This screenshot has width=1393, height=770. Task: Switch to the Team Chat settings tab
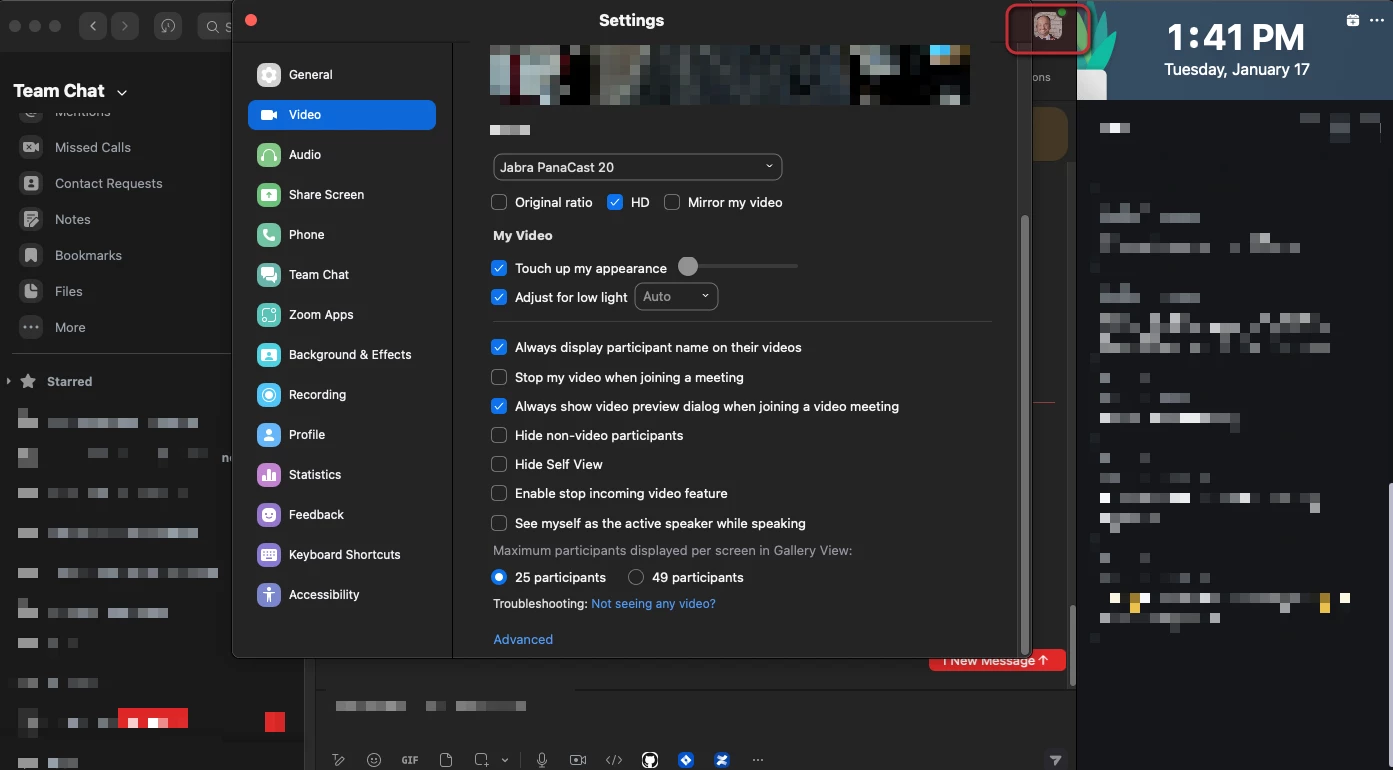coord(342,275)
